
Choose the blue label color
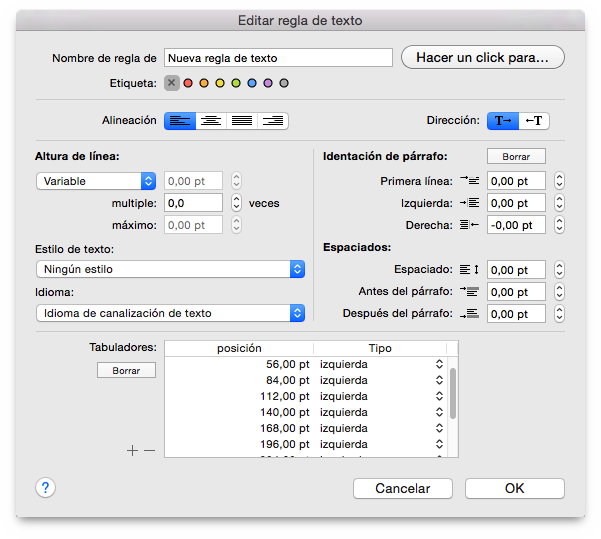tap(252, 83)
